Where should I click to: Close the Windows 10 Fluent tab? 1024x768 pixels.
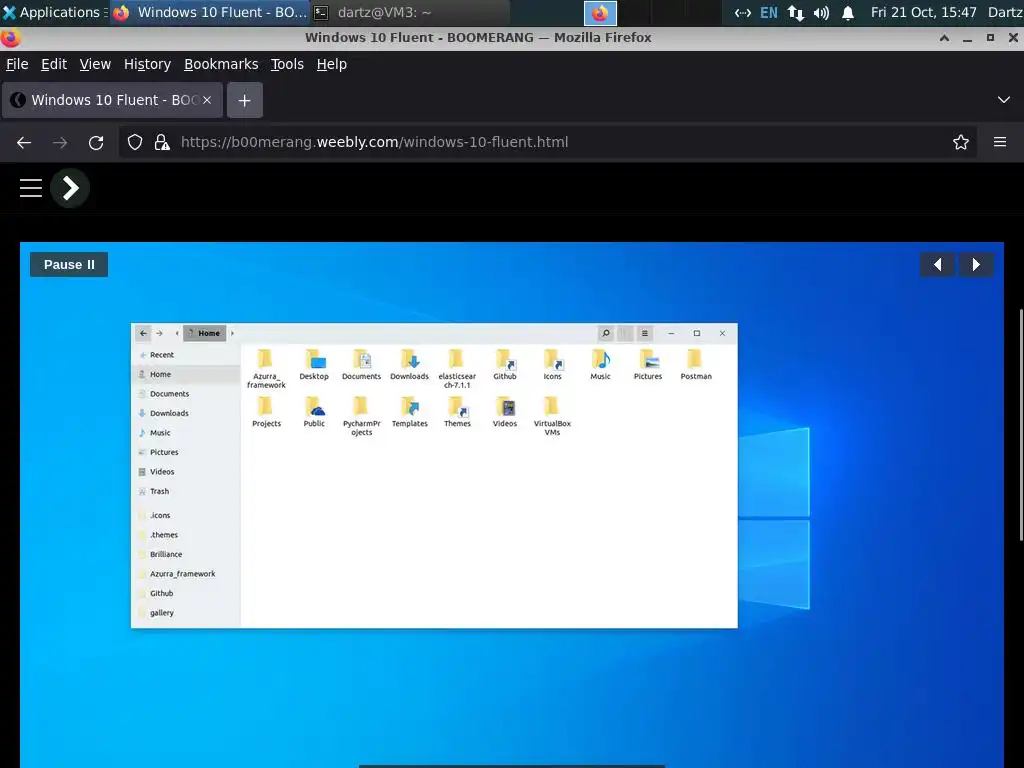click(207, 100)
